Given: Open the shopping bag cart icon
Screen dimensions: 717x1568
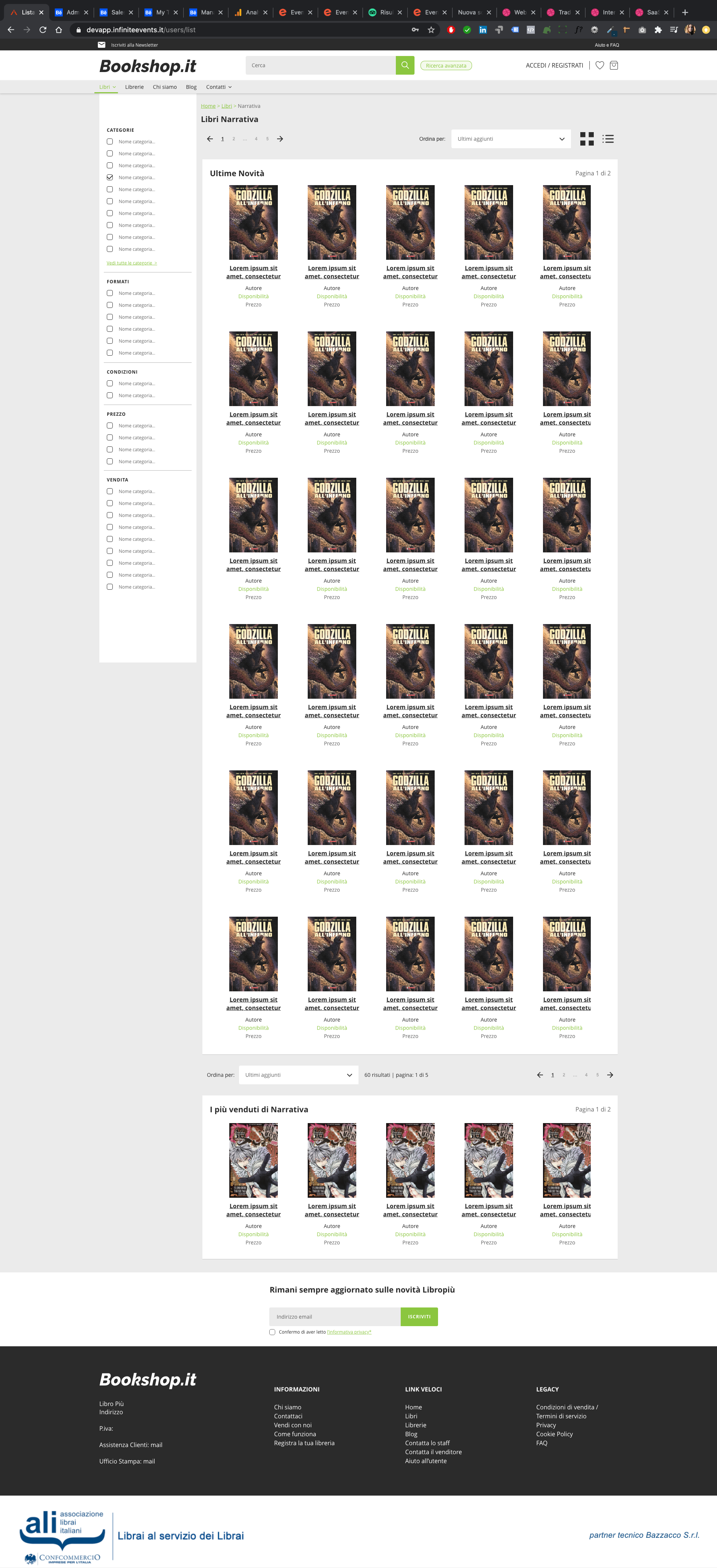Looking at the screenshot, I should point(614,65).
